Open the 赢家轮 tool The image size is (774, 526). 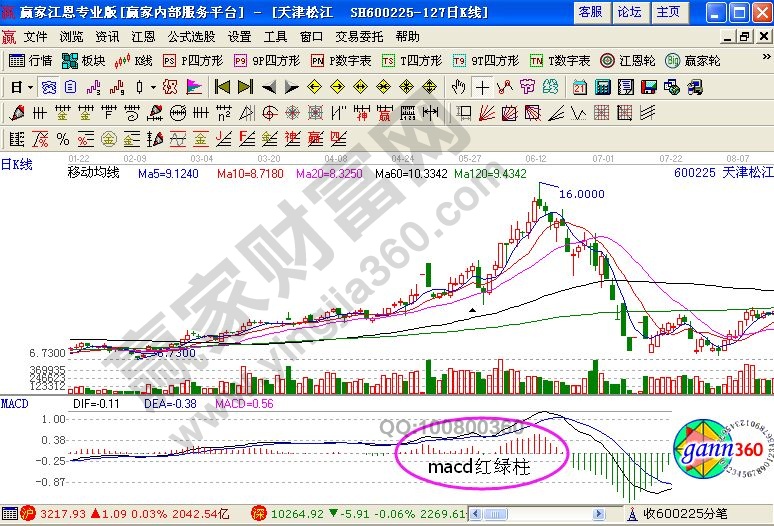(x=686, y=60)
